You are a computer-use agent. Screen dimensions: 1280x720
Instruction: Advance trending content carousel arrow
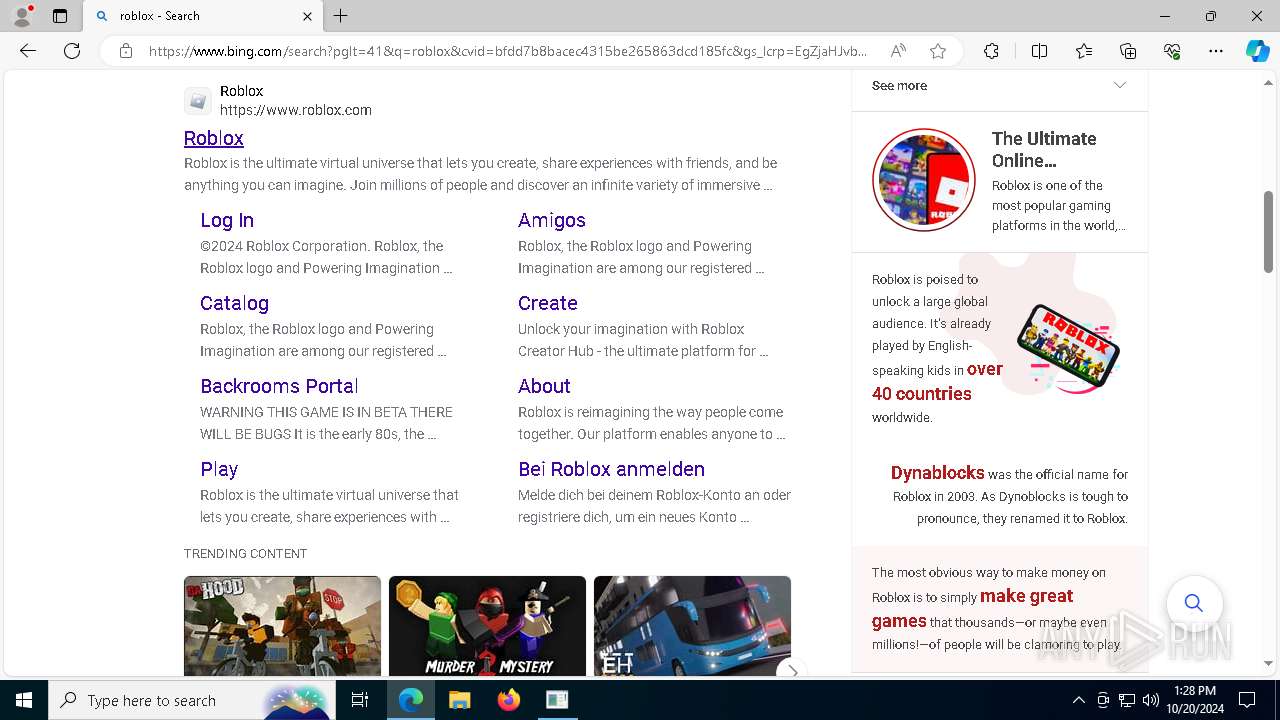click(791, 671)
